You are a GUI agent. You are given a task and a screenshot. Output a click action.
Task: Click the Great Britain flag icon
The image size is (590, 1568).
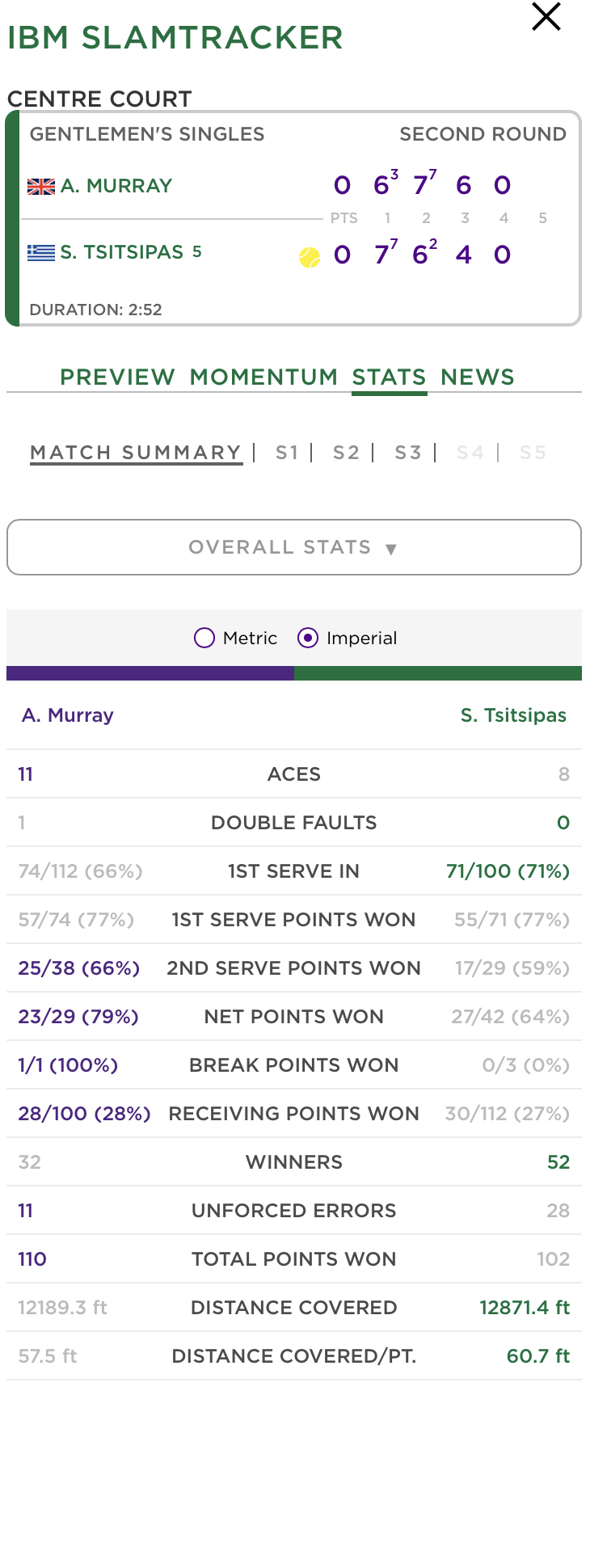point(41,187)
